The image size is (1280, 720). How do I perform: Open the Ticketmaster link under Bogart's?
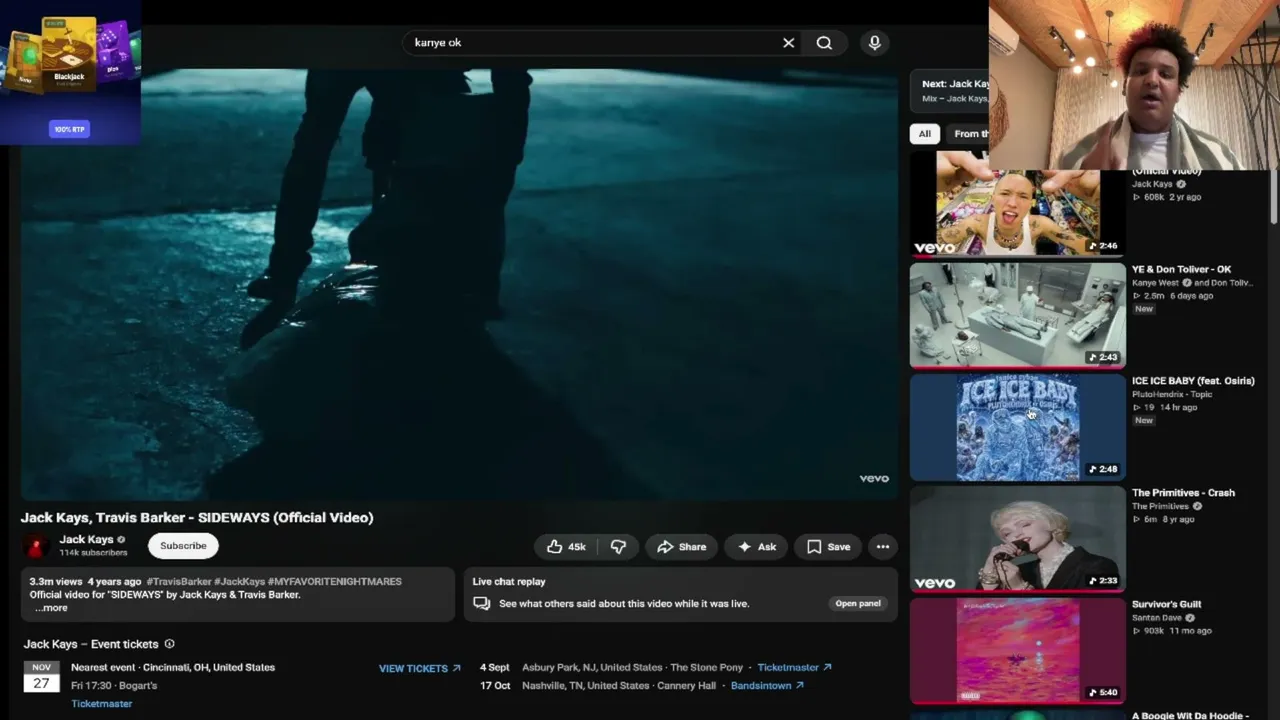[101, 704]
